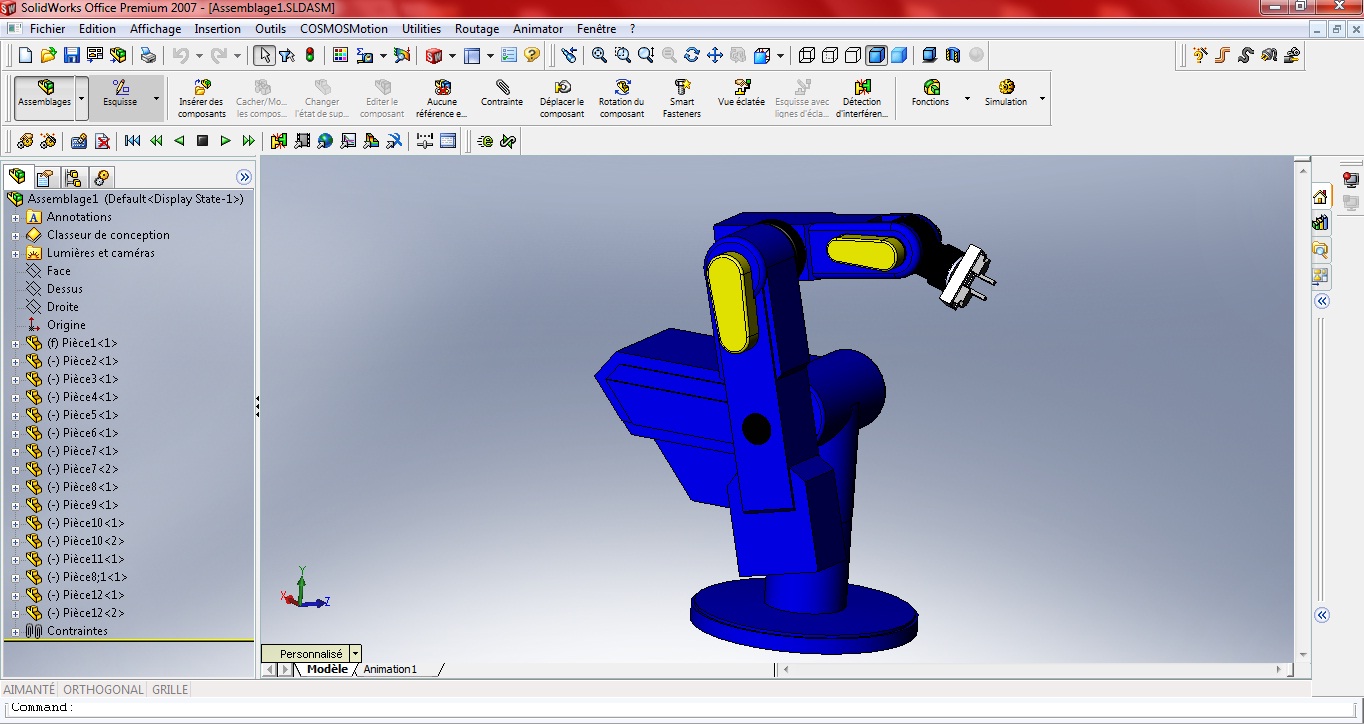Create a Vue éclatée
This screenshot has width=1364, height=725.
(x=741, y=95)
